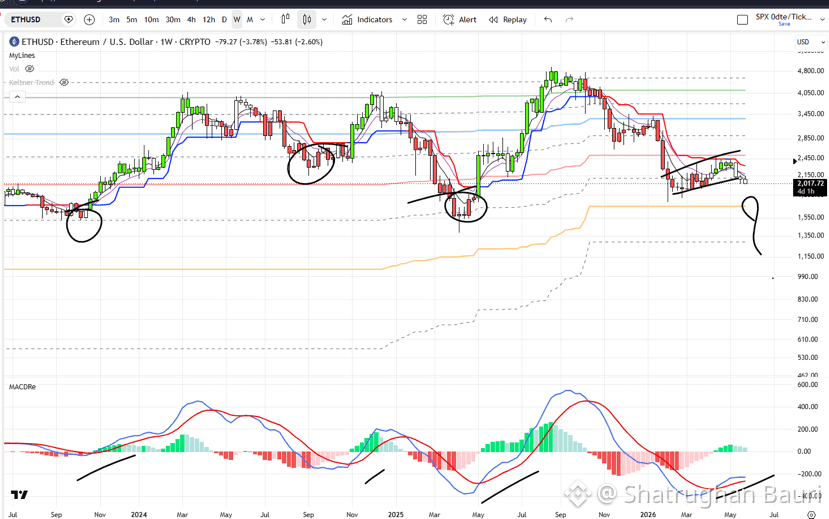
Task: Open the indicator templates grid icon
Action: pyautogui.click(x=422, y=20)
